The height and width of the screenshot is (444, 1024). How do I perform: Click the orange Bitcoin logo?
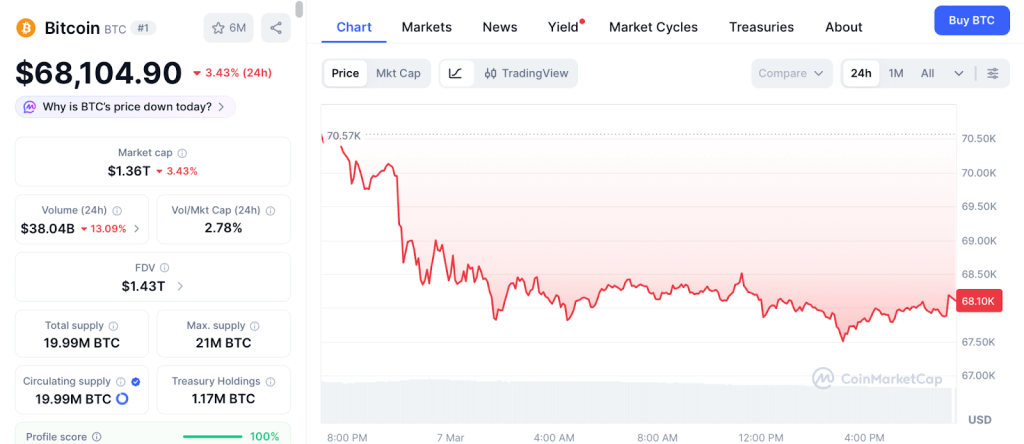click(x=27, y=28)
